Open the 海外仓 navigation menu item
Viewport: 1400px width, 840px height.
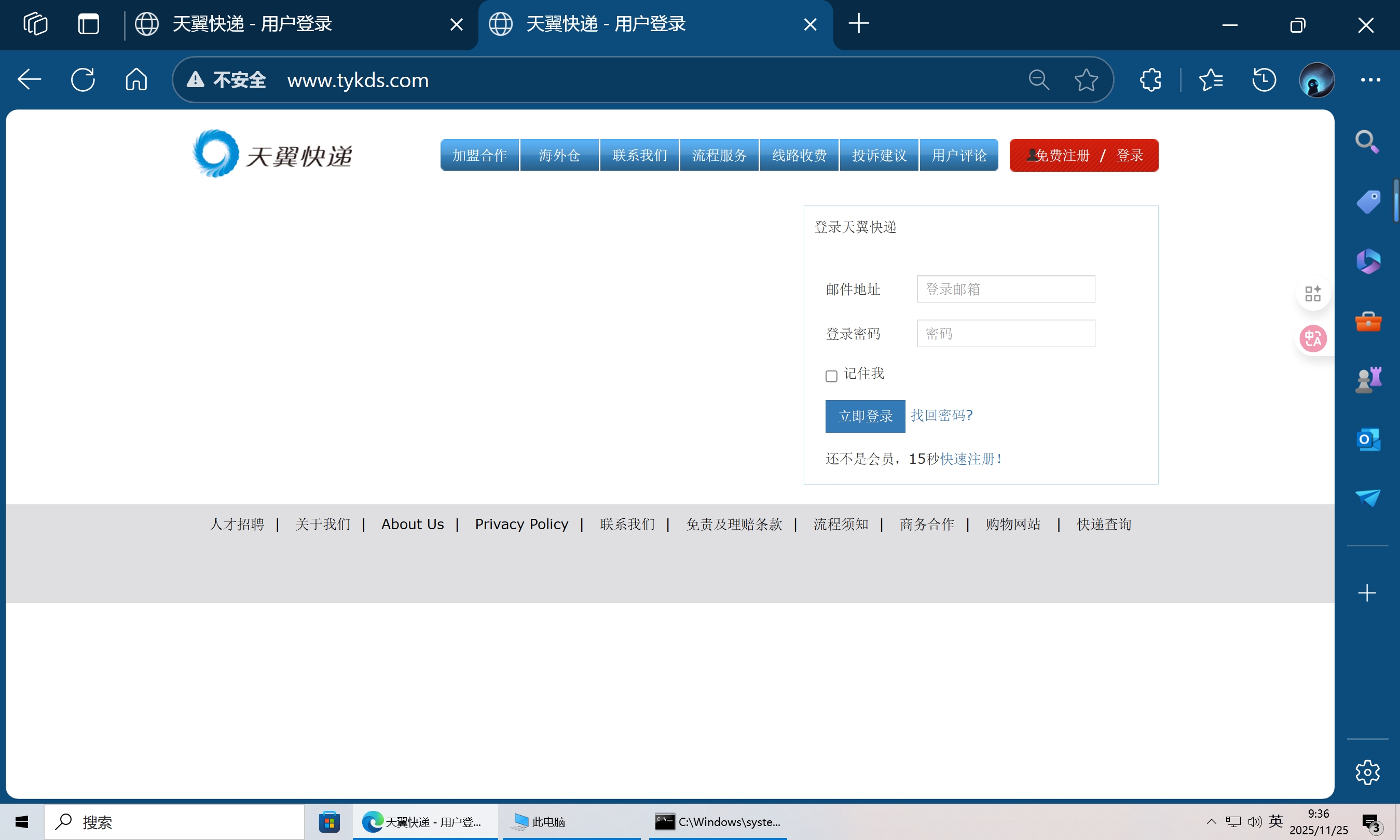[x=559, y=155]
